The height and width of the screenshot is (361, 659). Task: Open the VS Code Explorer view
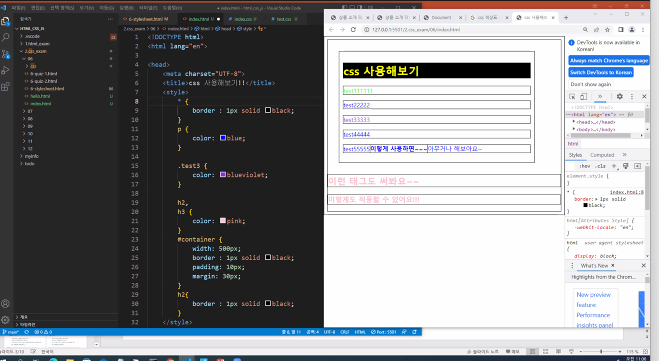(x=5, y=21)
